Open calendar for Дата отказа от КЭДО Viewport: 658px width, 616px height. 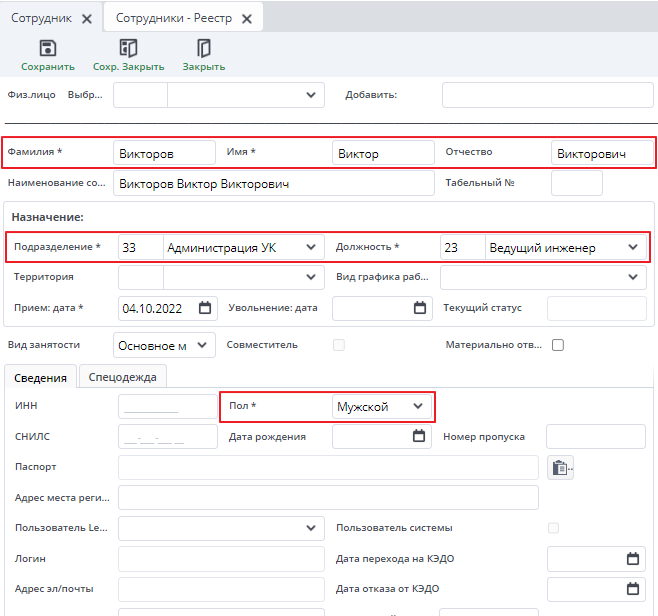coord(632,589)
